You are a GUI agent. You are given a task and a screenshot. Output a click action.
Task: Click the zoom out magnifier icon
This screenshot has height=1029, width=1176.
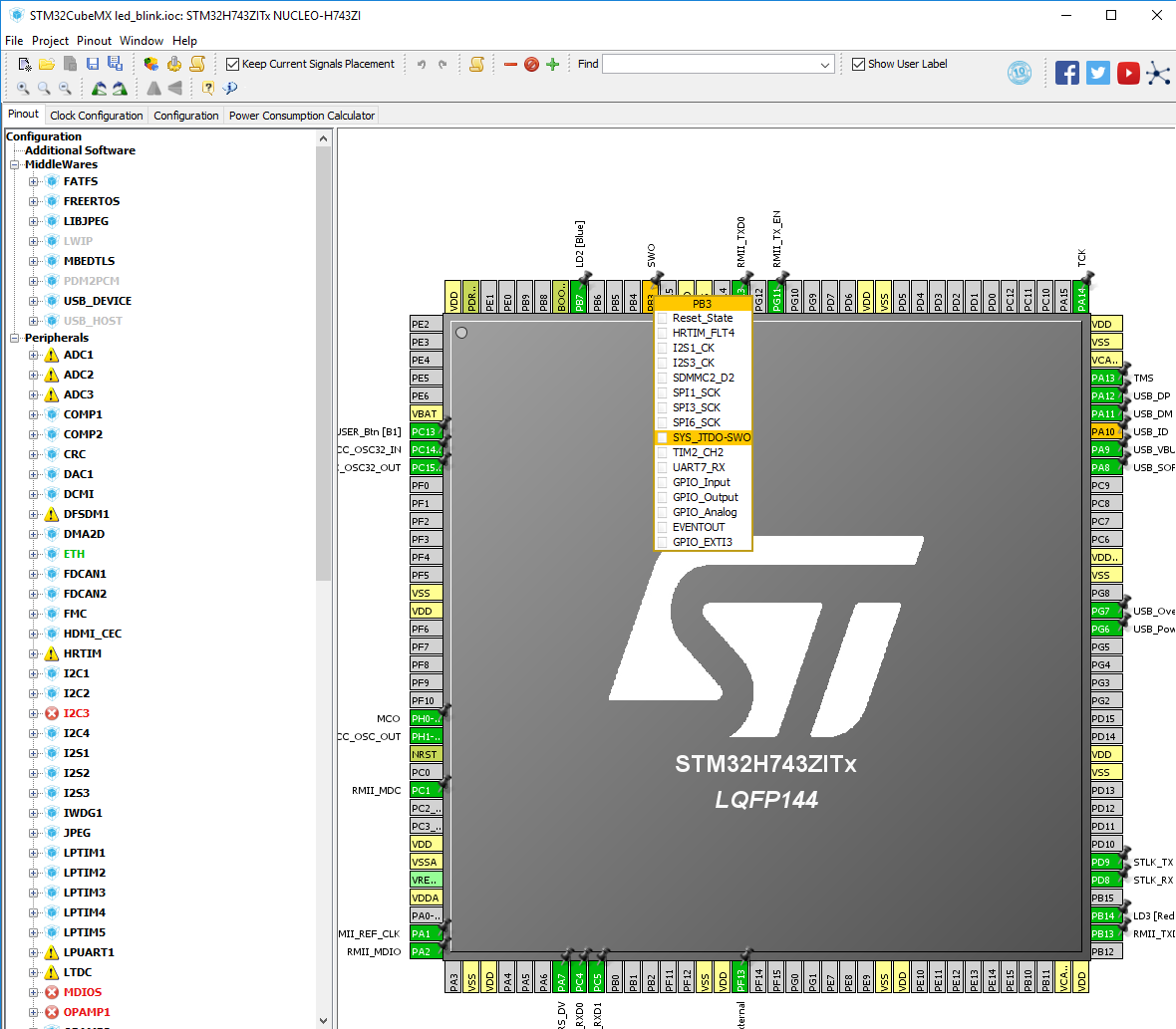pyautogui.click(x=65, y=89)
